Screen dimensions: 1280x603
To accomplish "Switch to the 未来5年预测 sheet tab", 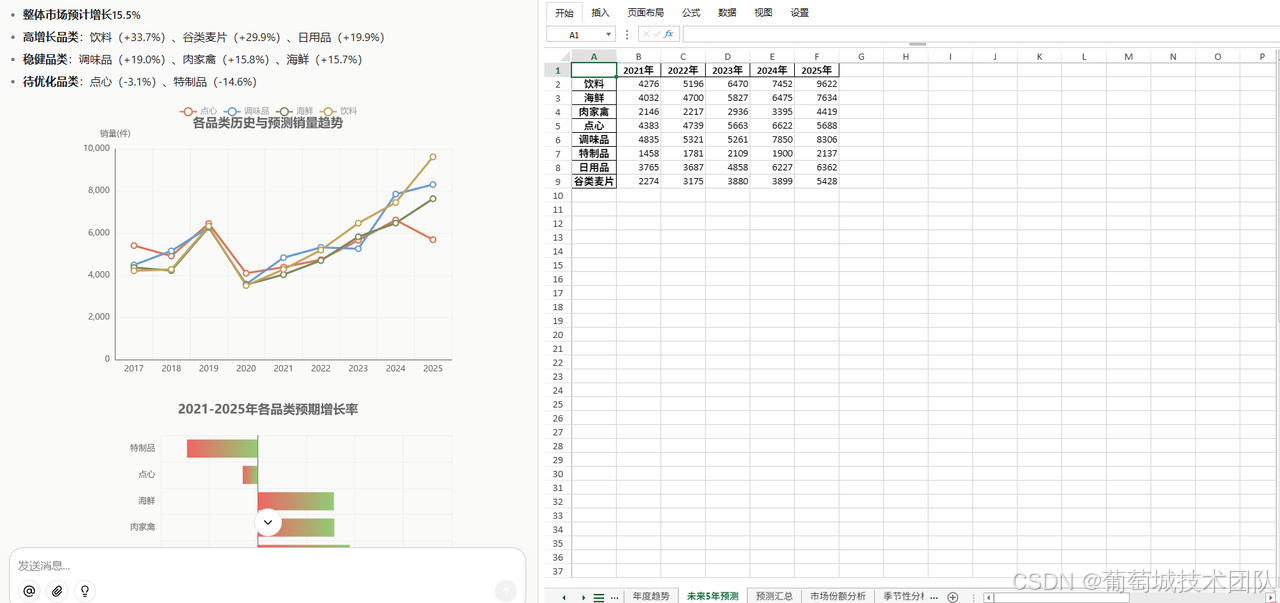I will pos(712,596).
